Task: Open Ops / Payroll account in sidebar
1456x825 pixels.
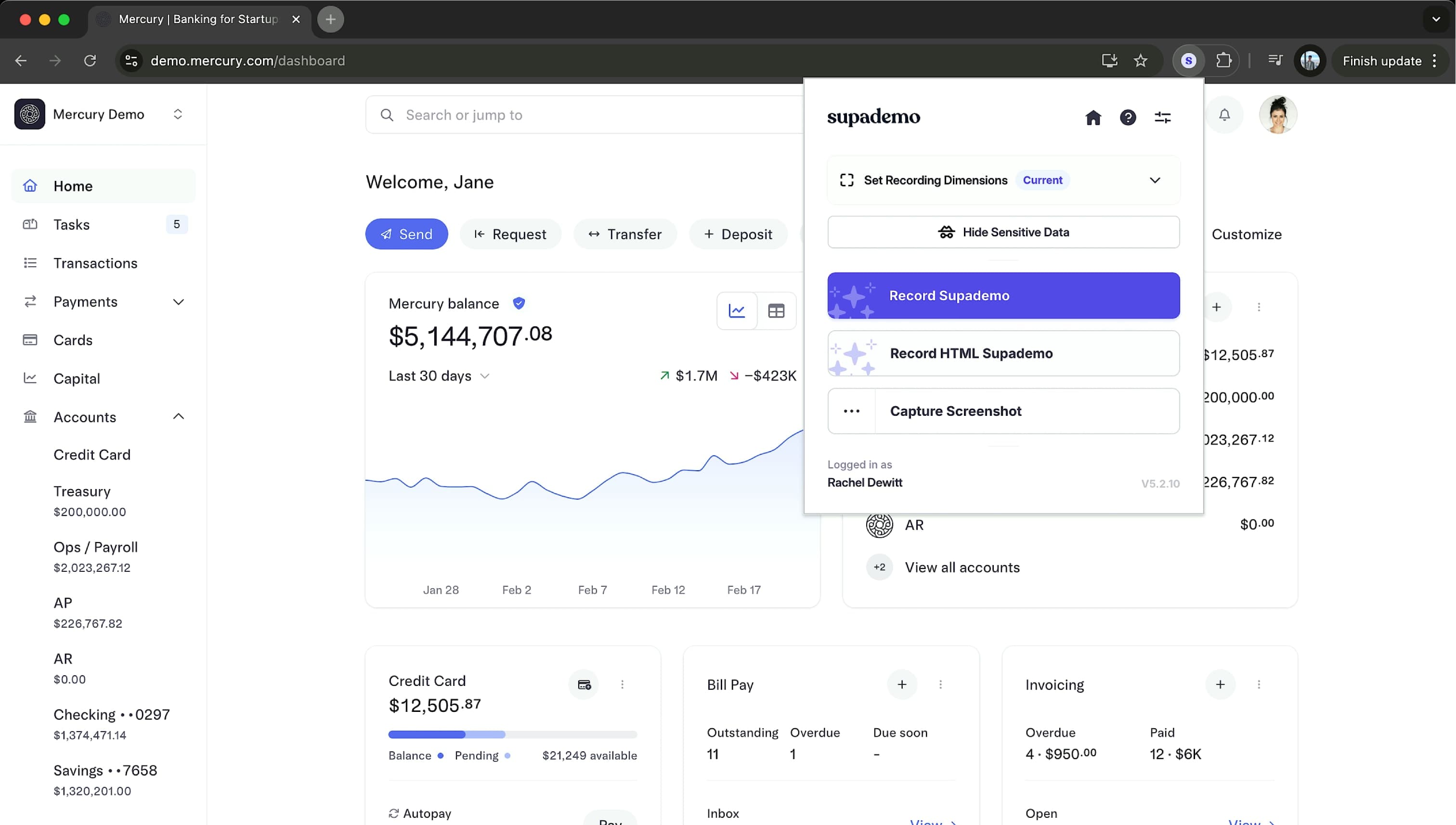Action: coord(95,556)
